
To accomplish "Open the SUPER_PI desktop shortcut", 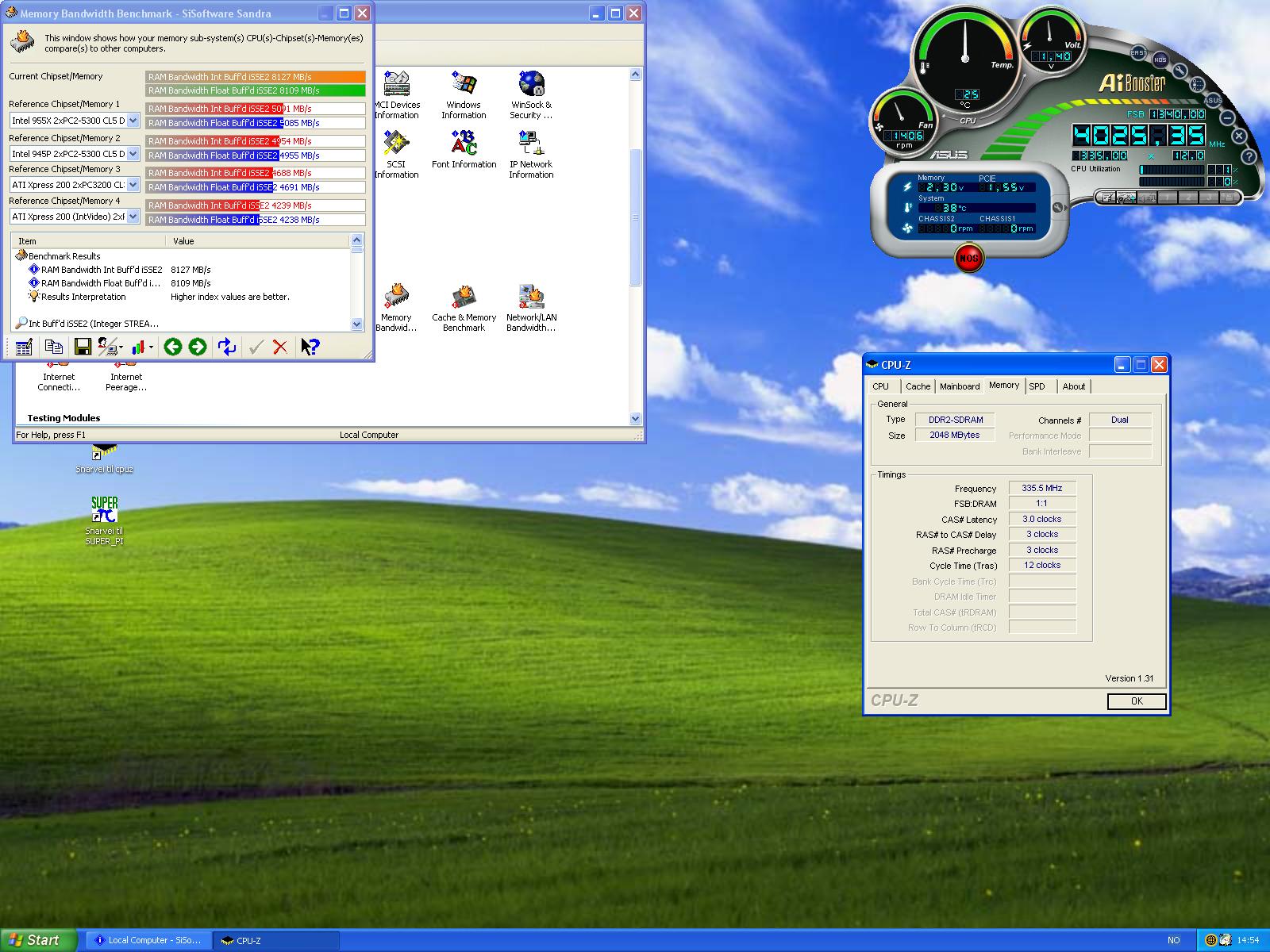I will pyautogui.click(x=104, y=521).
